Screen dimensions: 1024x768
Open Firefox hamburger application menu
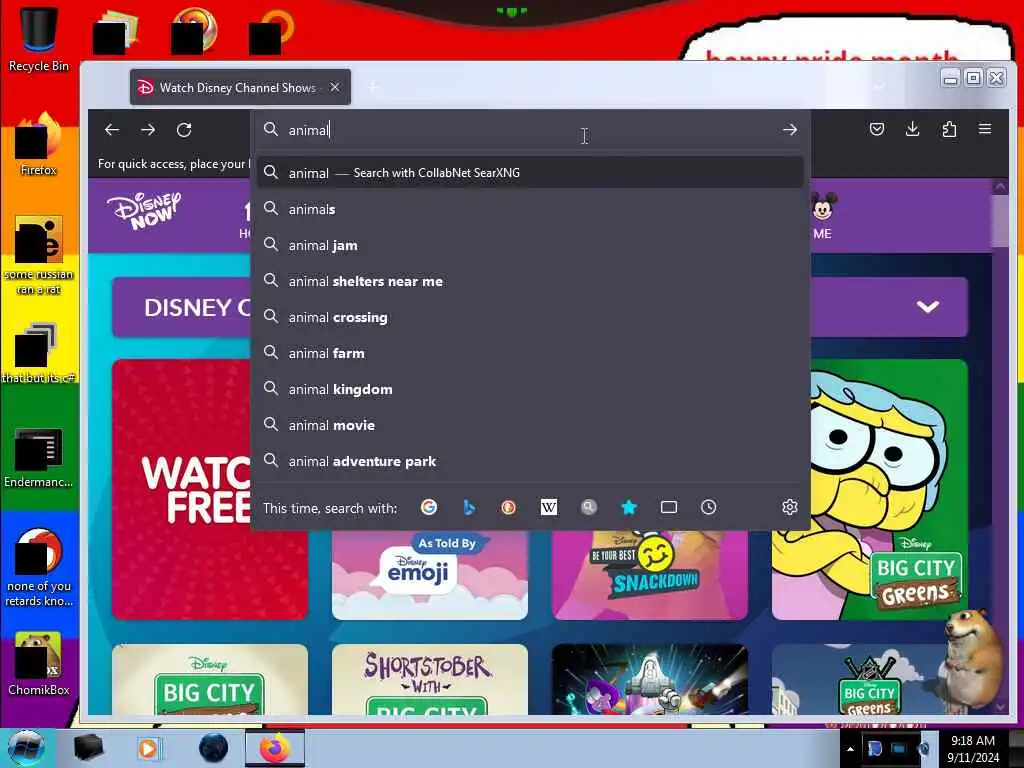985,129
